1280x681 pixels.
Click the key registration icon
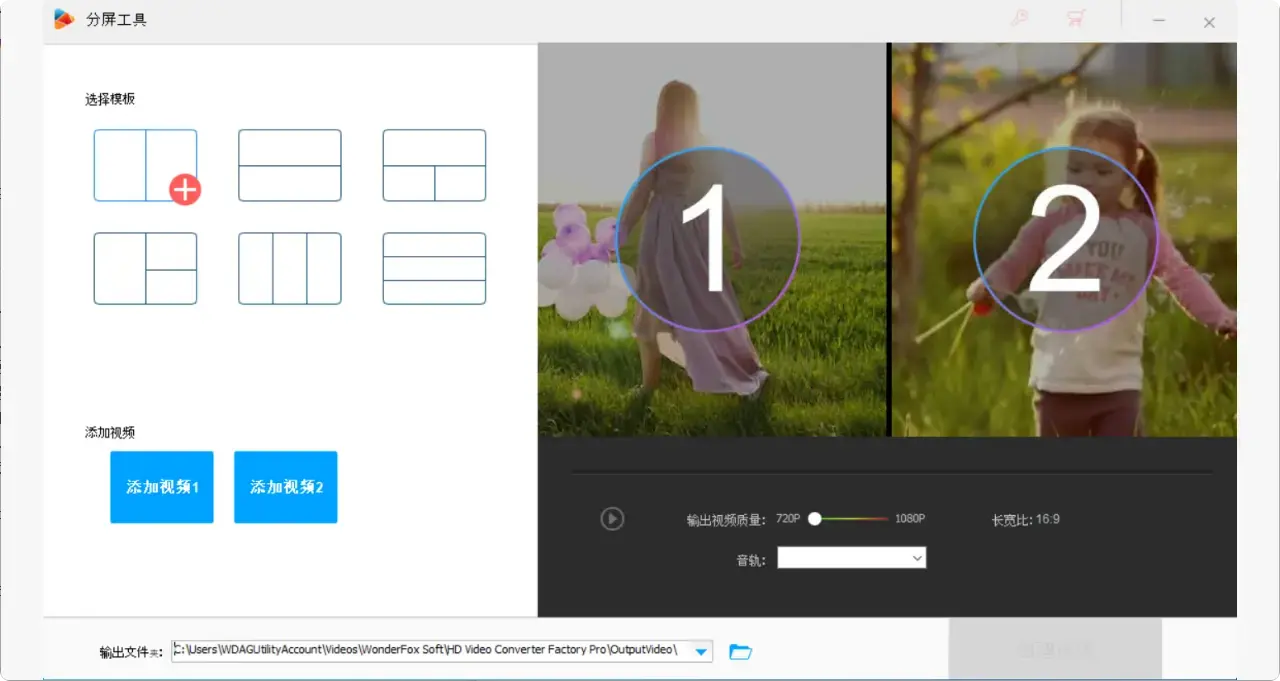click(x=1019, y=19)
